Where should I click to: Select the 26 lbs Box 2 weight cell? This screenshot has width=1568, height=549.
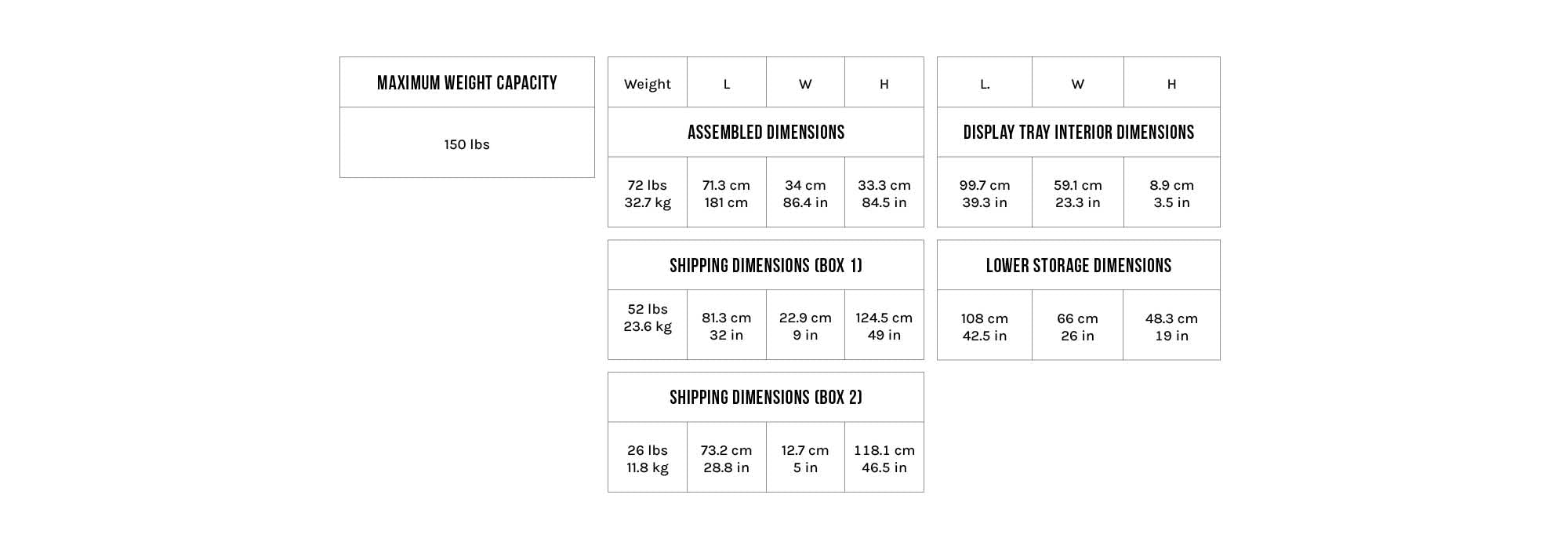pos(648,459)
